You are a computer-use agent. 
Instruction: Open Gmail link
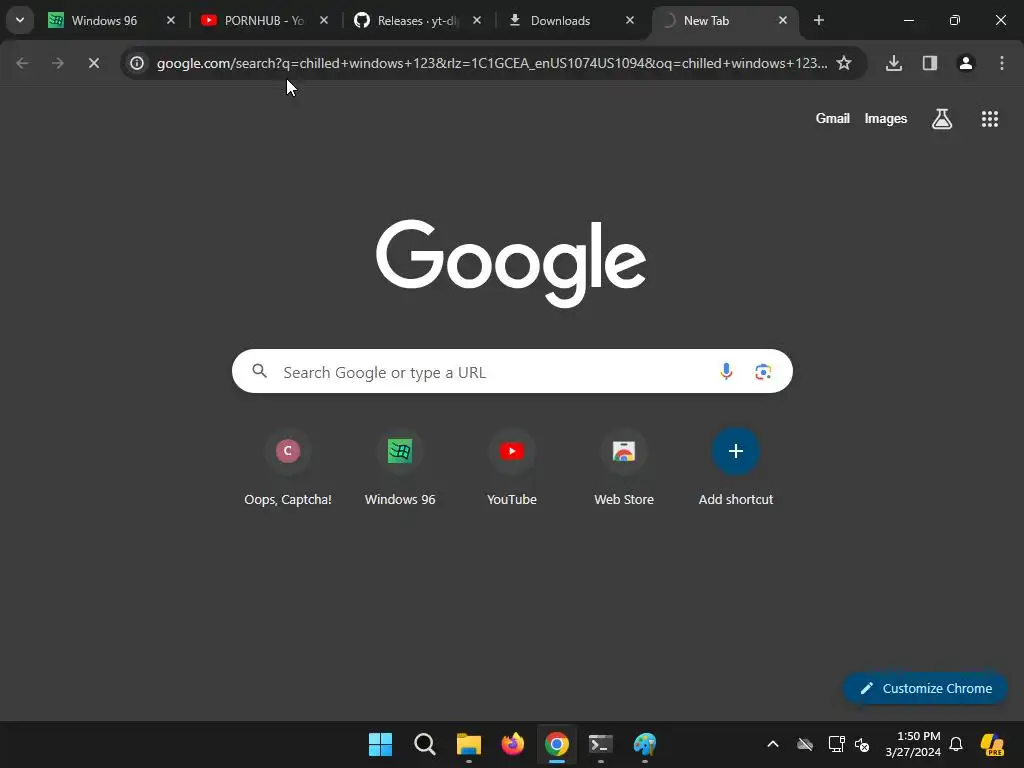[833, 118]
